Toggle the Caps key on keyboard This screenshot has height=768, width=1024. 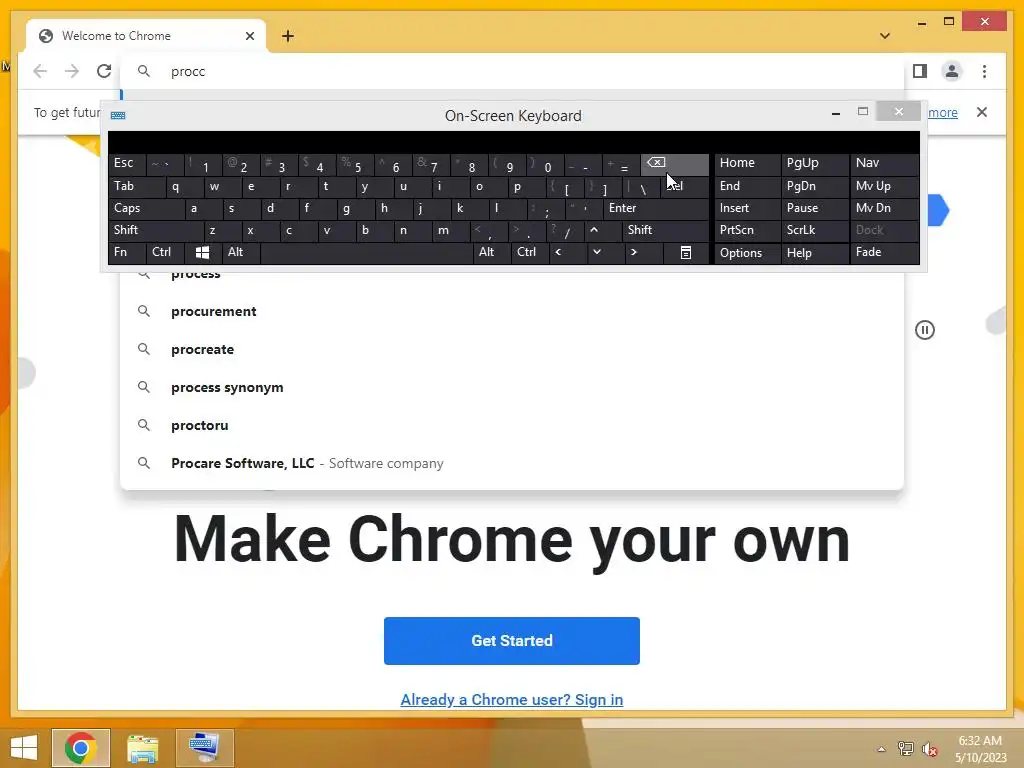point(146,208)
